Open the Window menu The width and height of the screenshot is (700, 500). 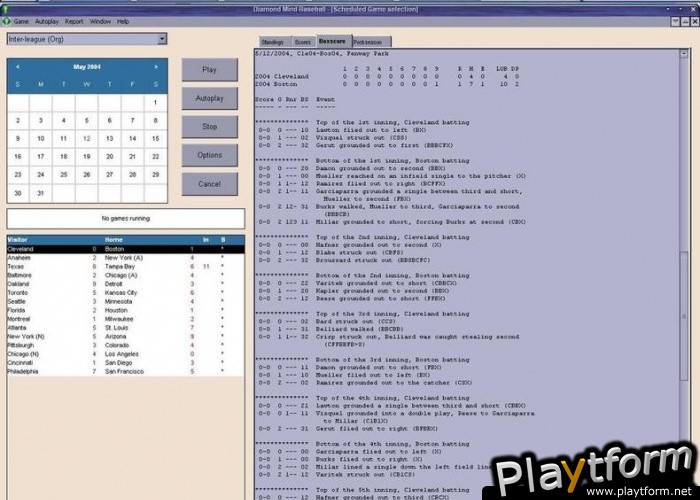point(100,21)
